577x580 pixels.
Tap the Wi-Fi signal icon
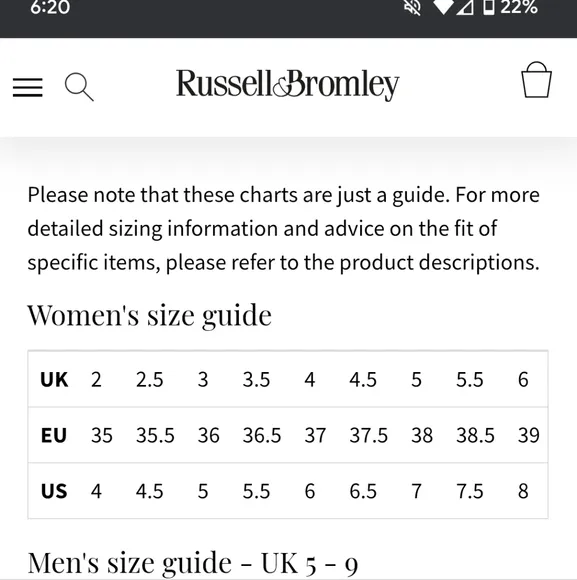[x=443, y=7]
